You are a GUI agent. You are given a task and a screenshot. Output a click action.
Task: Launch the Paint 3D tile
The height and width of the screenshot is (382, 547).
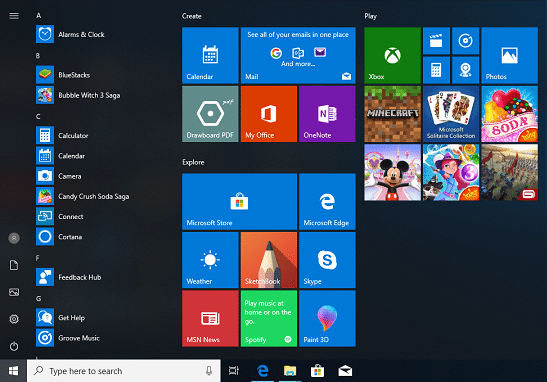tap(327, 319)
